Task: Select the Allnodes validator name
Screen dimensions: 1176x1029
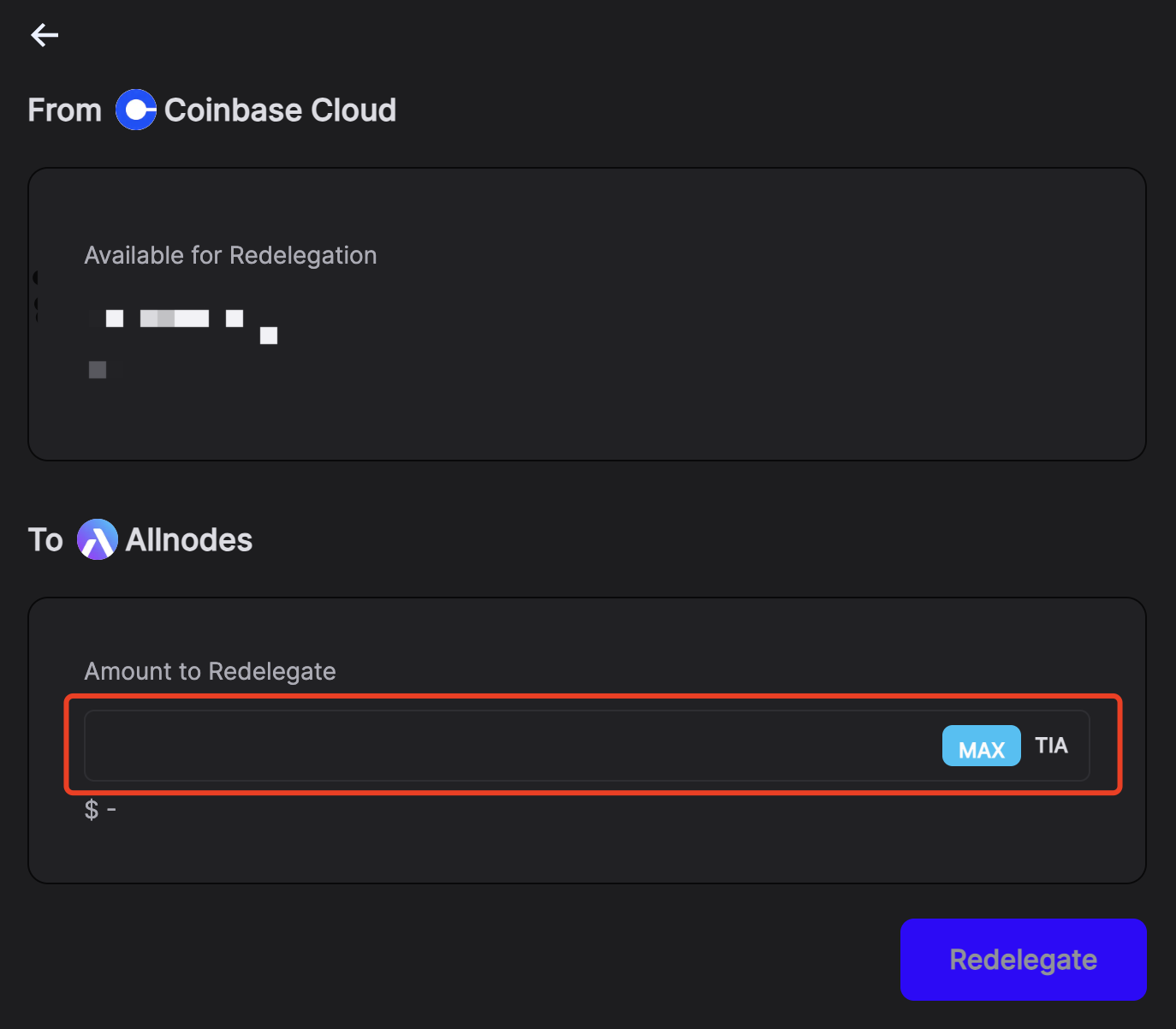Action: [x=189, y=540]
